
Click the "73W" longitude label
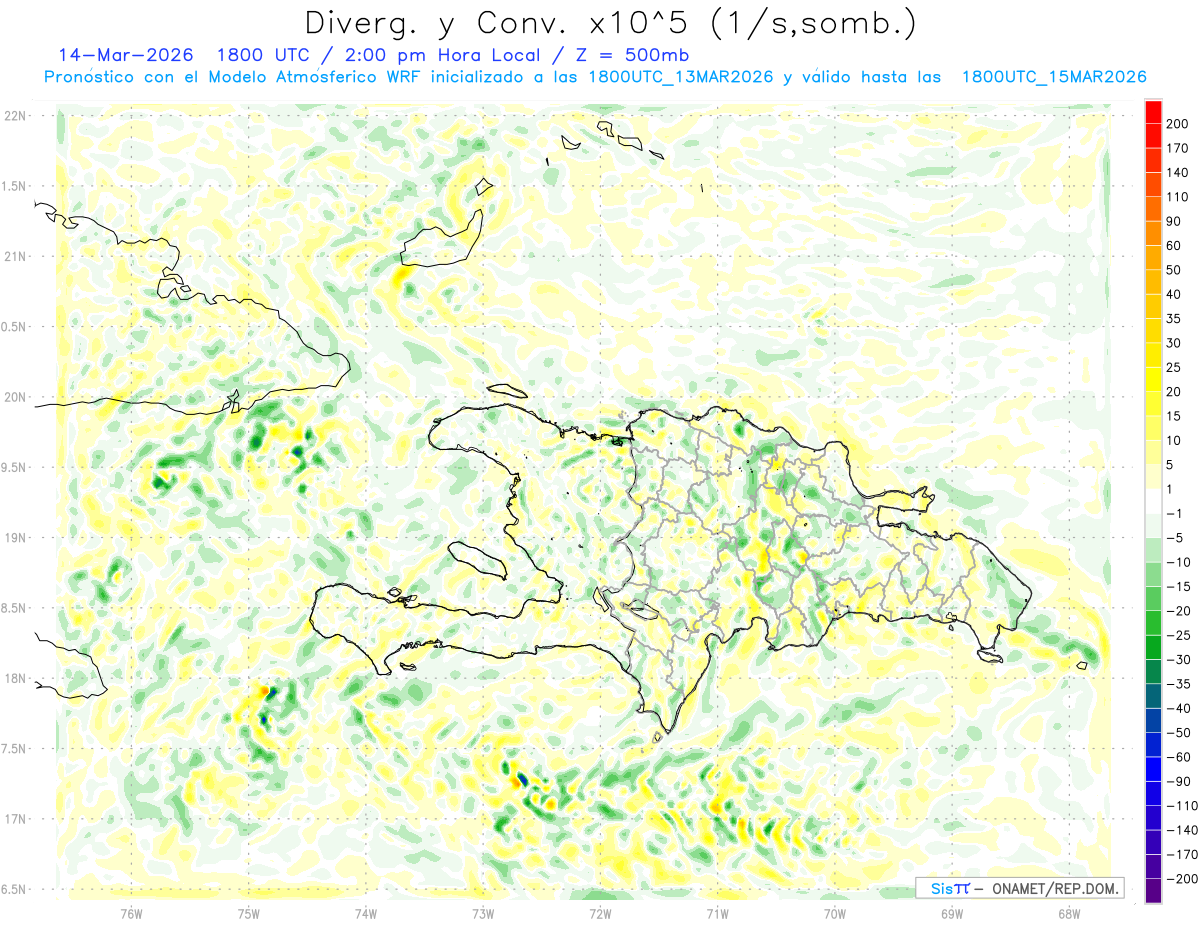483,914
